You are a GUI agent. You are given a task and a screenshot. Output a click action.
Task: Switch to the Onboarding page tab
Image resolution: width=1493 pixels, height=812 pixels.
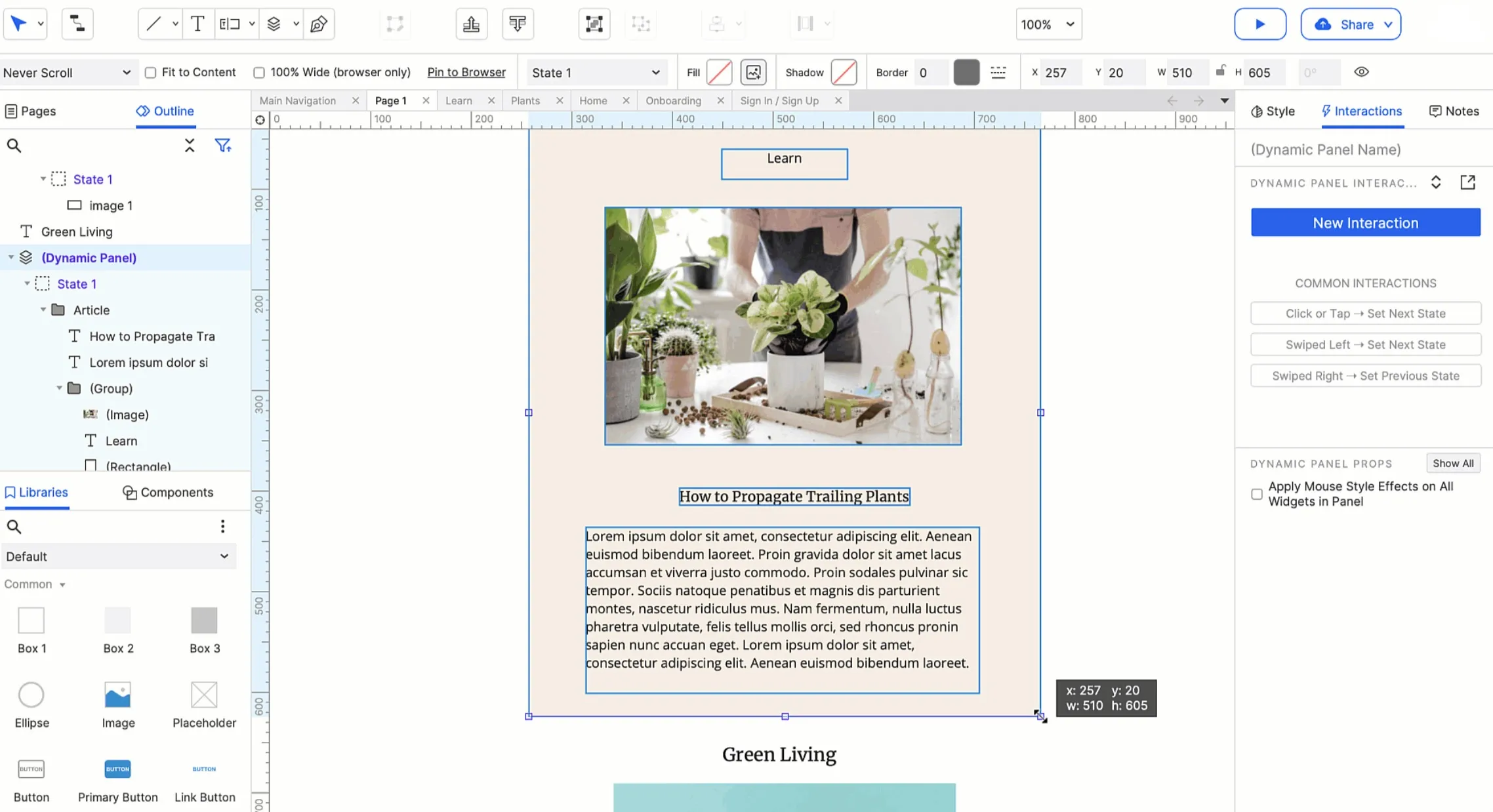tap(673, 100)
